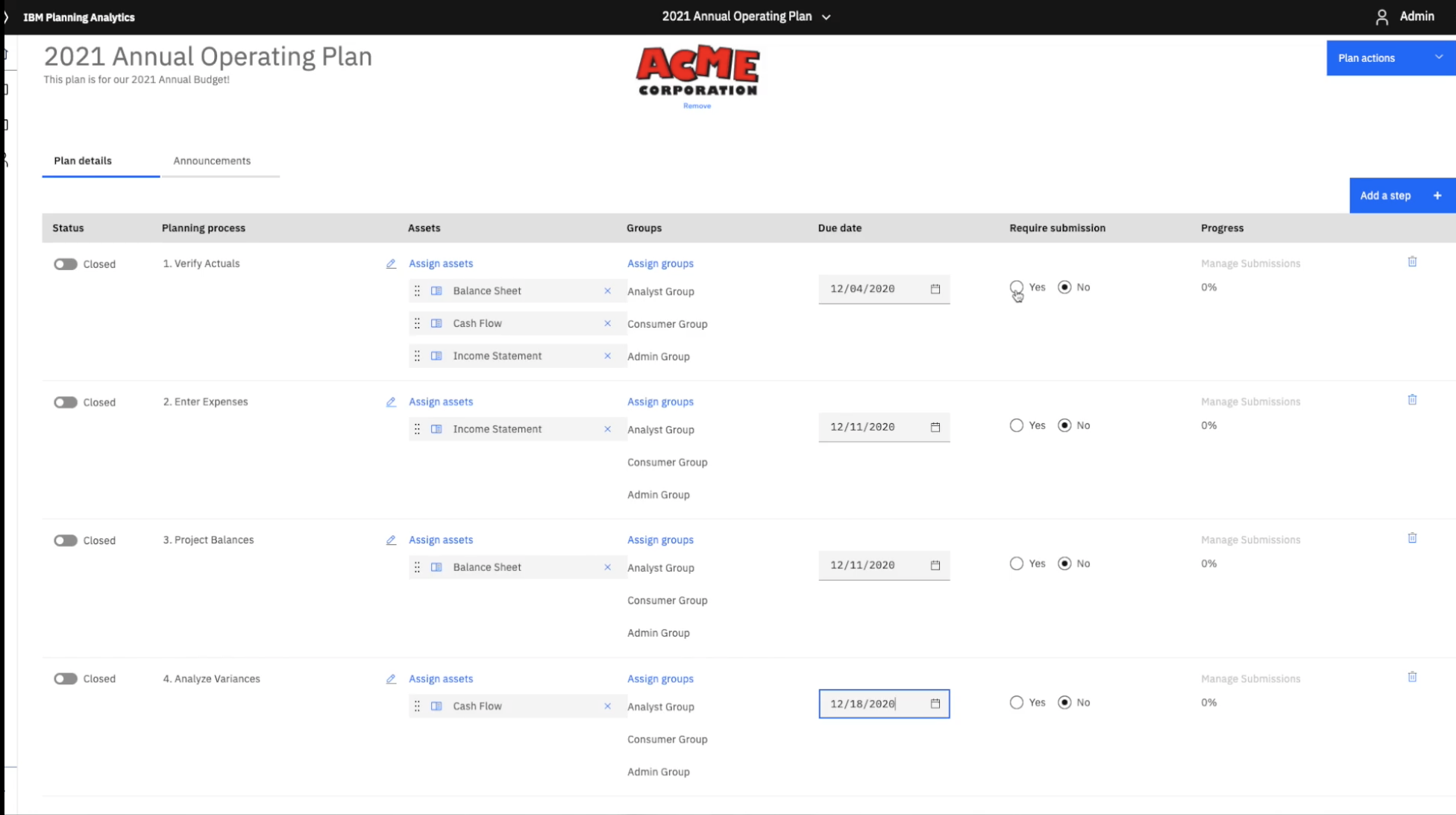
Task: Select the Plan details tab
Action: click(82, 160)
